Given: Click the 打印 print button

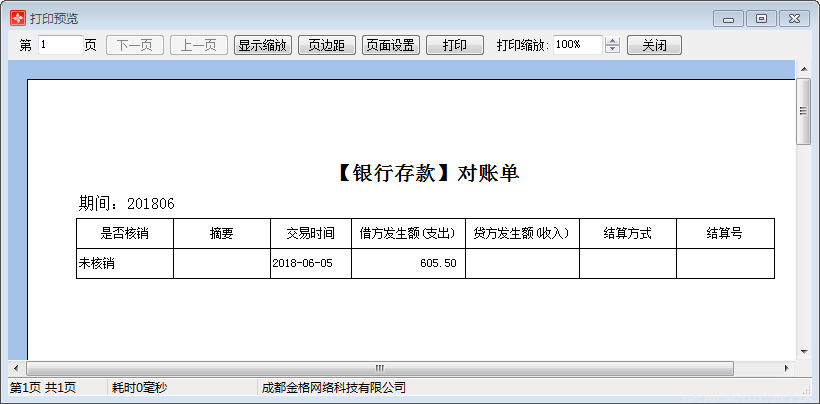Looking at the screenshot, I should [455, 45].
